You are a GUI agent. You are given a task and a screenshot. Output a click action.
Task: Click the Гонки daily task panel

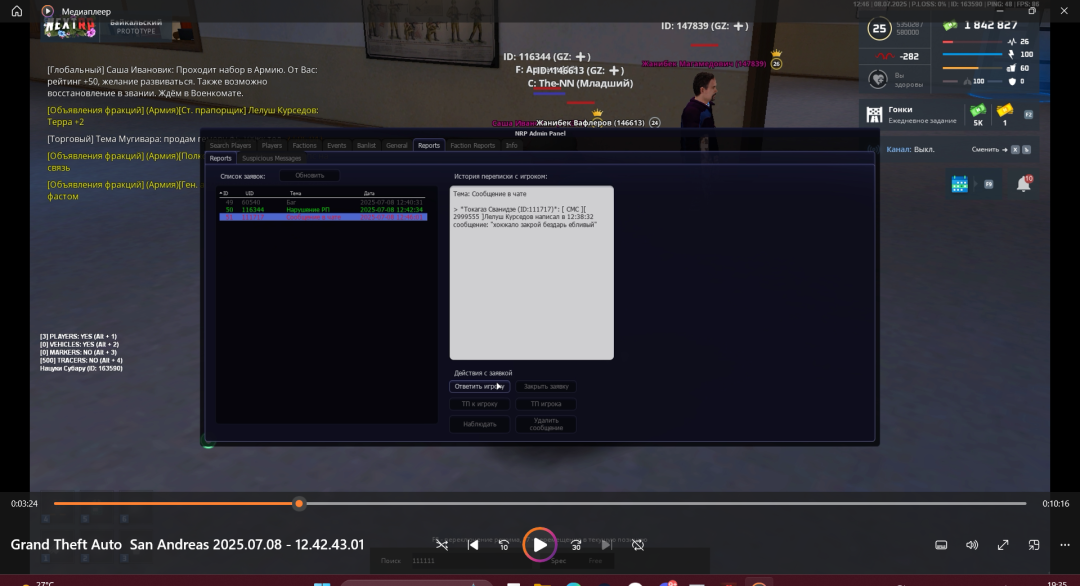click(950, 114)
